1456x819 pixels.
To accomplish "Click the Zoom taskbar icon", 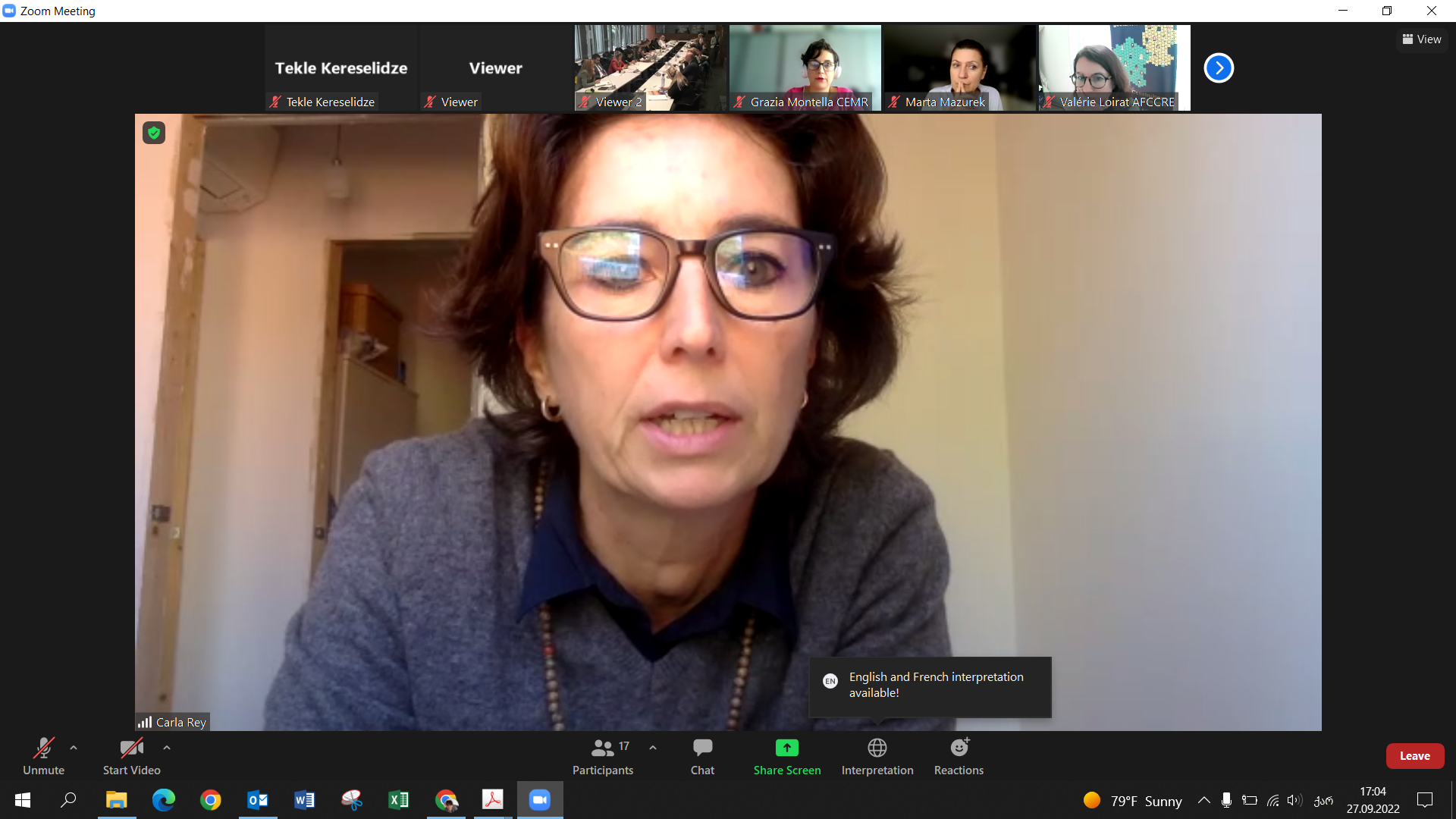I will point(540,800).
